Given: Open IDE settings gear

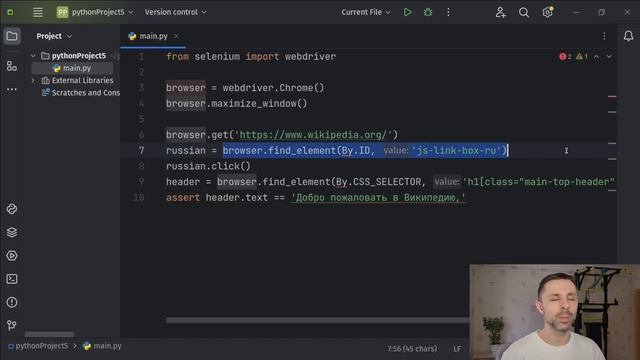Looking at the screenshot, I should 547,12.
